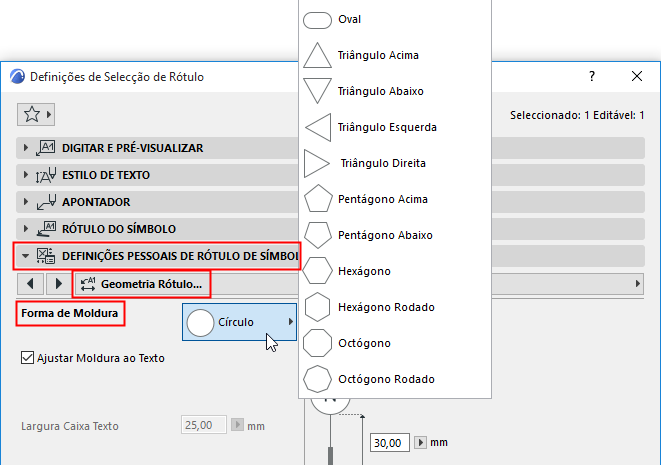661x465 pixels.
Task: Pick Octógono Rodado shape
Action: [395, 379]
